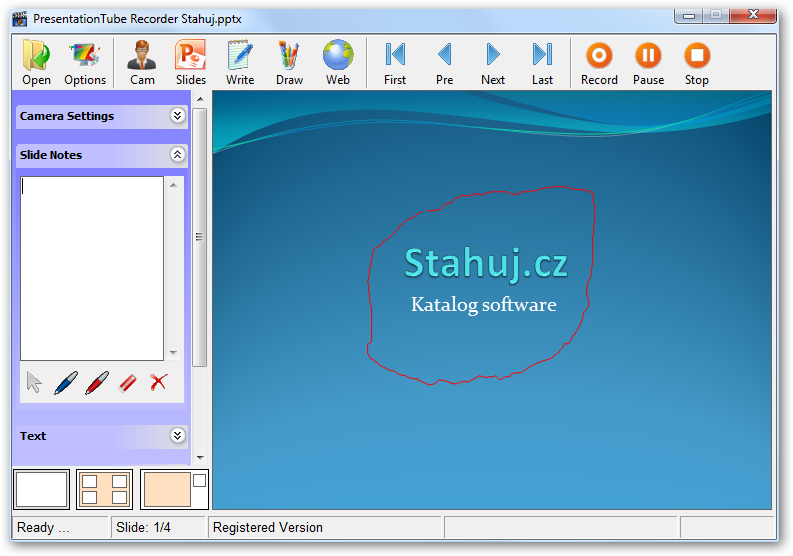This screenshot has height=556, width=793.
Task: Click the Slide: 1/4 status text
Action: (143, 528)
